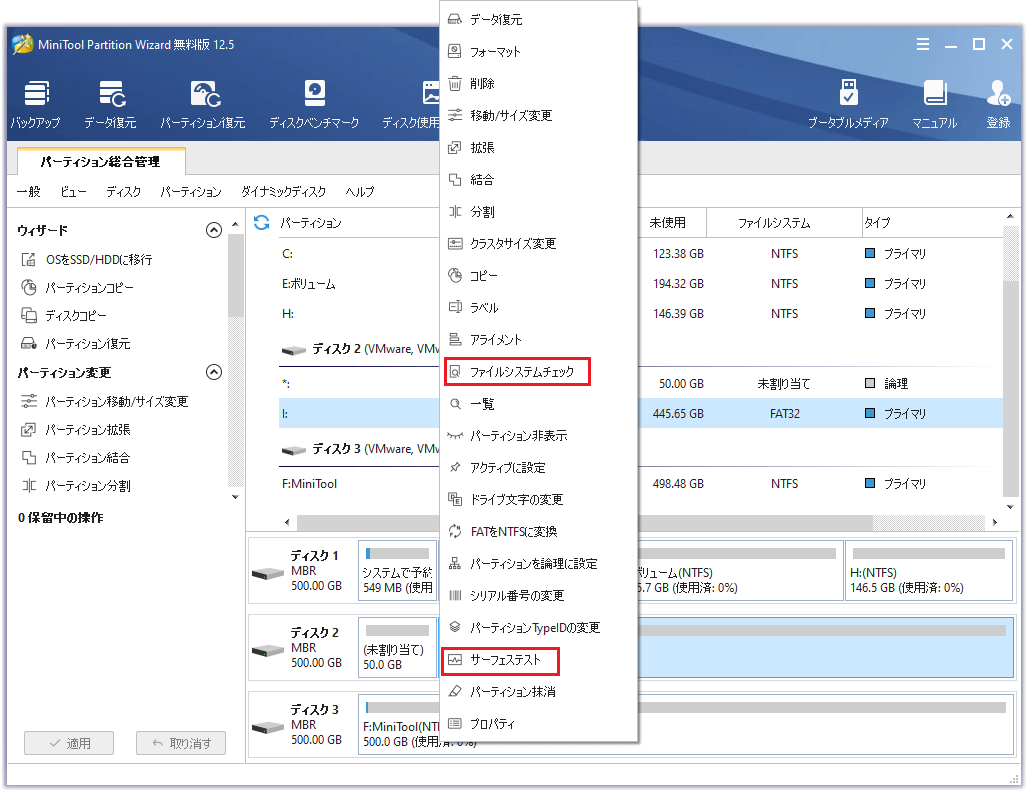The height and width of the screenshot is (798, 1032).
Task: Select ディスクコピー in wizard sidebar
Action: (64, 316)
